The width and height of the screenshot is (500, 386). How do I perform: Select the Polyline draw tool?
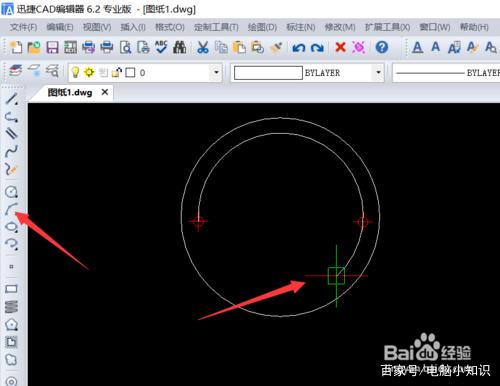pos(12,117)
